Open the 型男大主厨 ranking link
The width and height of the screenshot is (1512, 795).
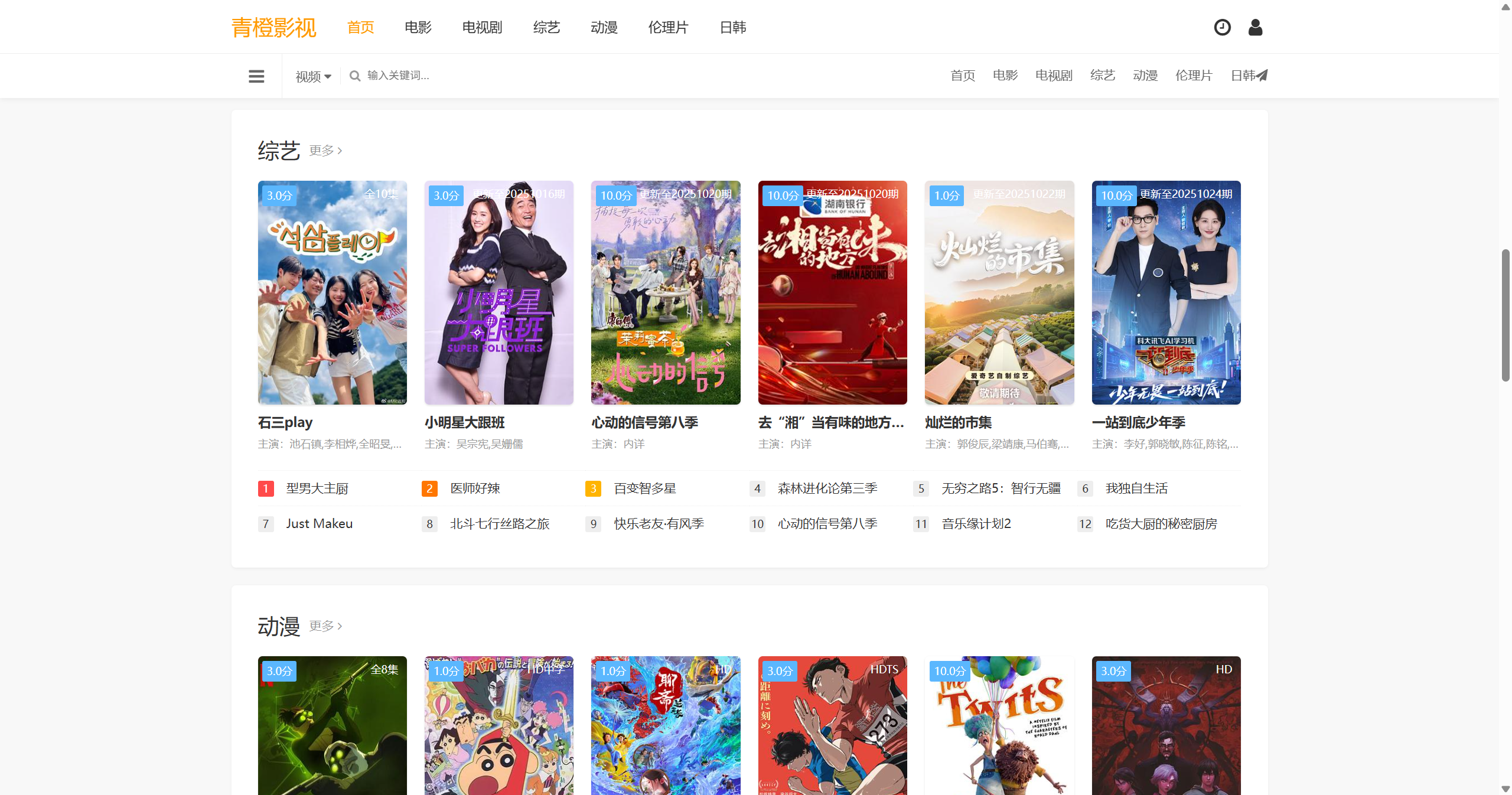(317, 488)
